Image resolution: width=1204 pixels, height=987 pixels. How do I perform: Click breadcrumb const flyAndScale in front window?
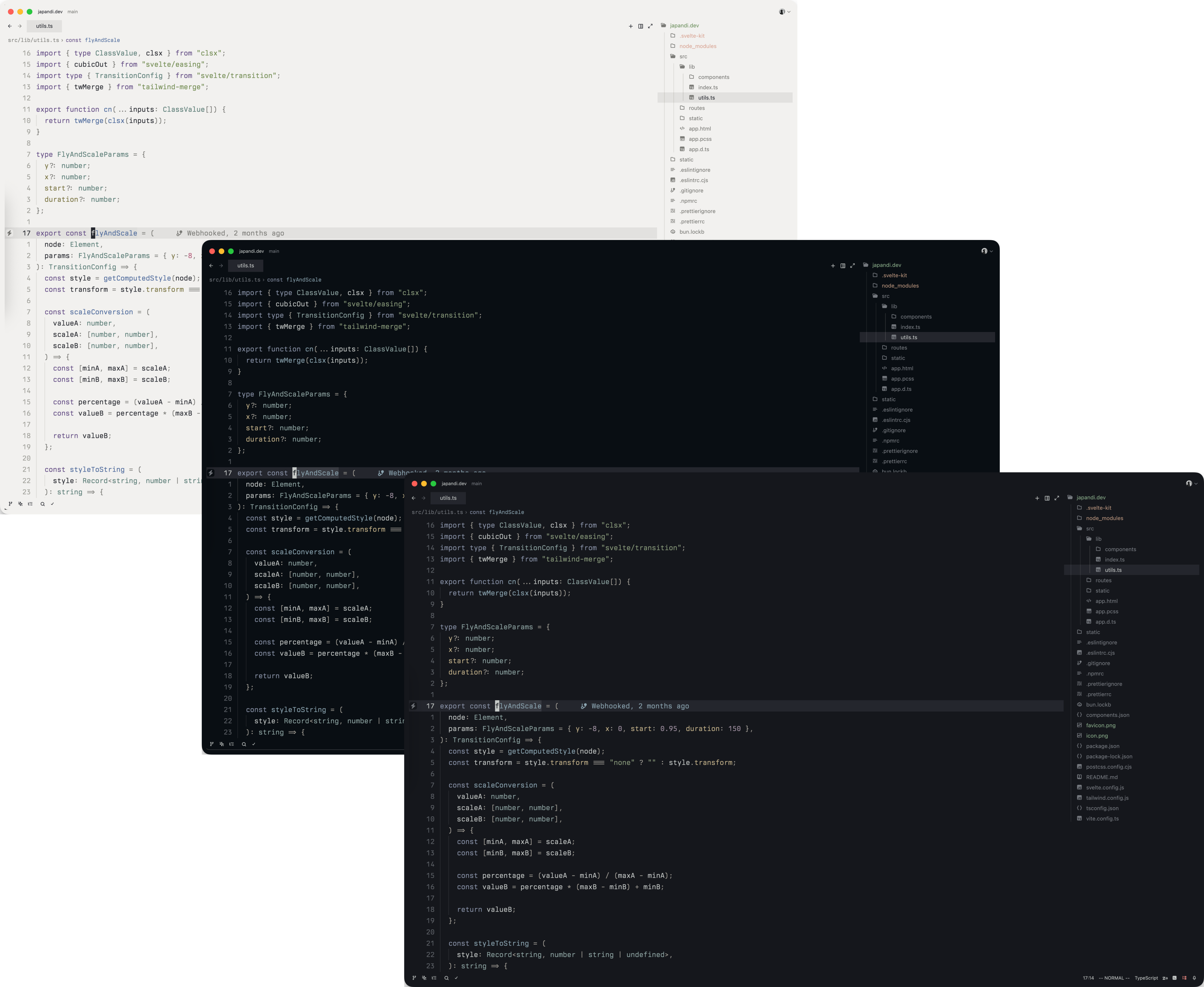pyautogui.click(x=497, y=512)
